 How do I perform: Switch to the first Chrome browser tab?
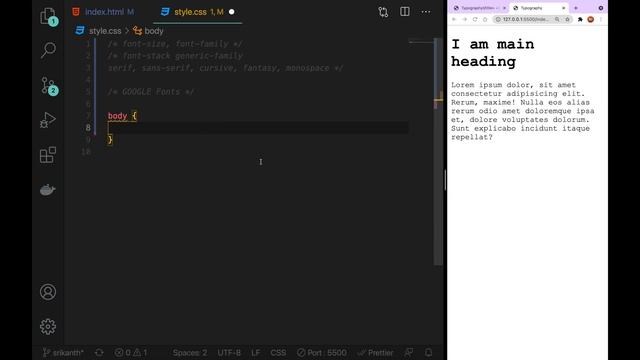[479, 8]
